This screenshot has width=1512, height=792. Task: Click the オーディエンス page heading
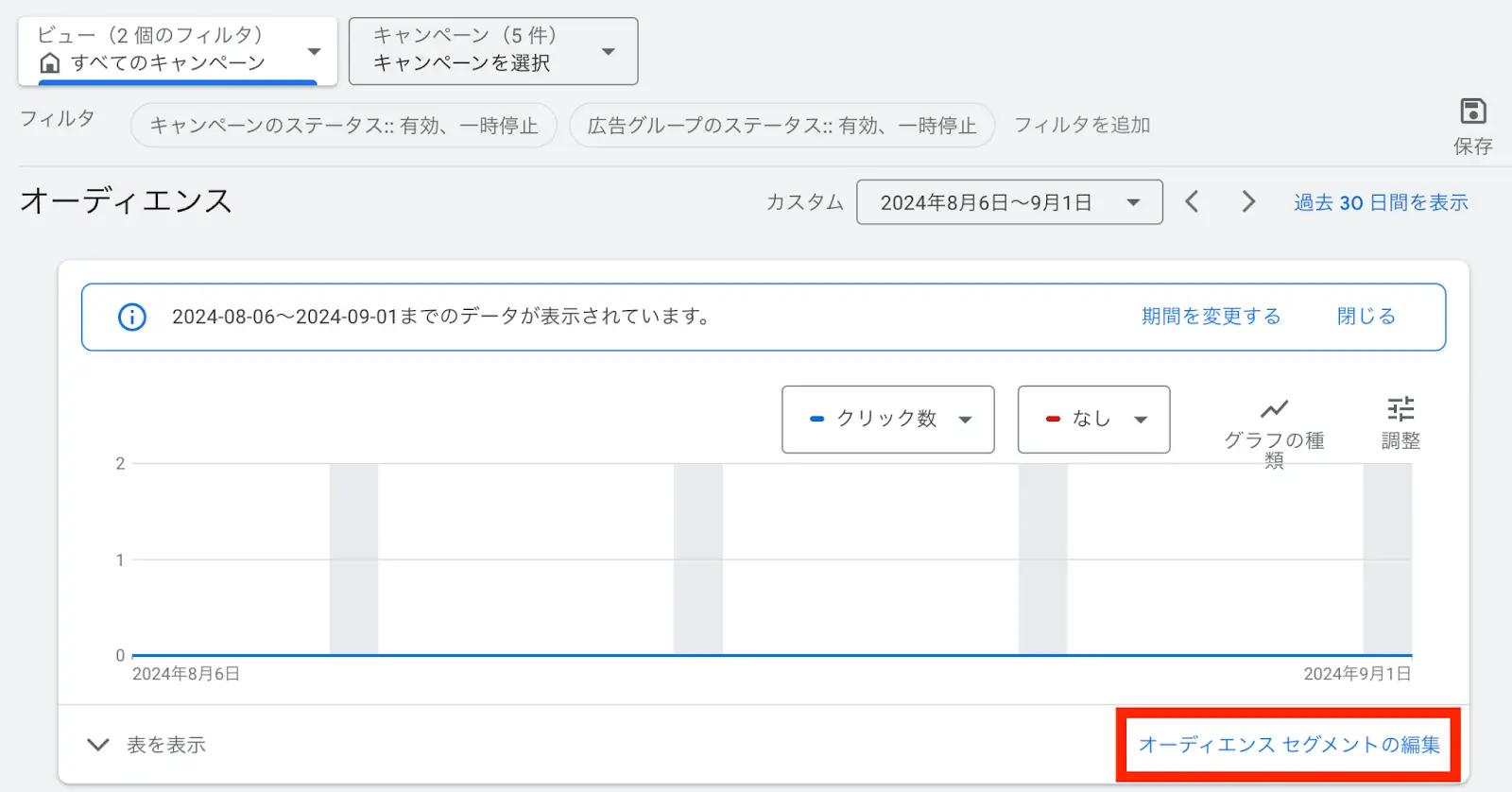(126, 200)
